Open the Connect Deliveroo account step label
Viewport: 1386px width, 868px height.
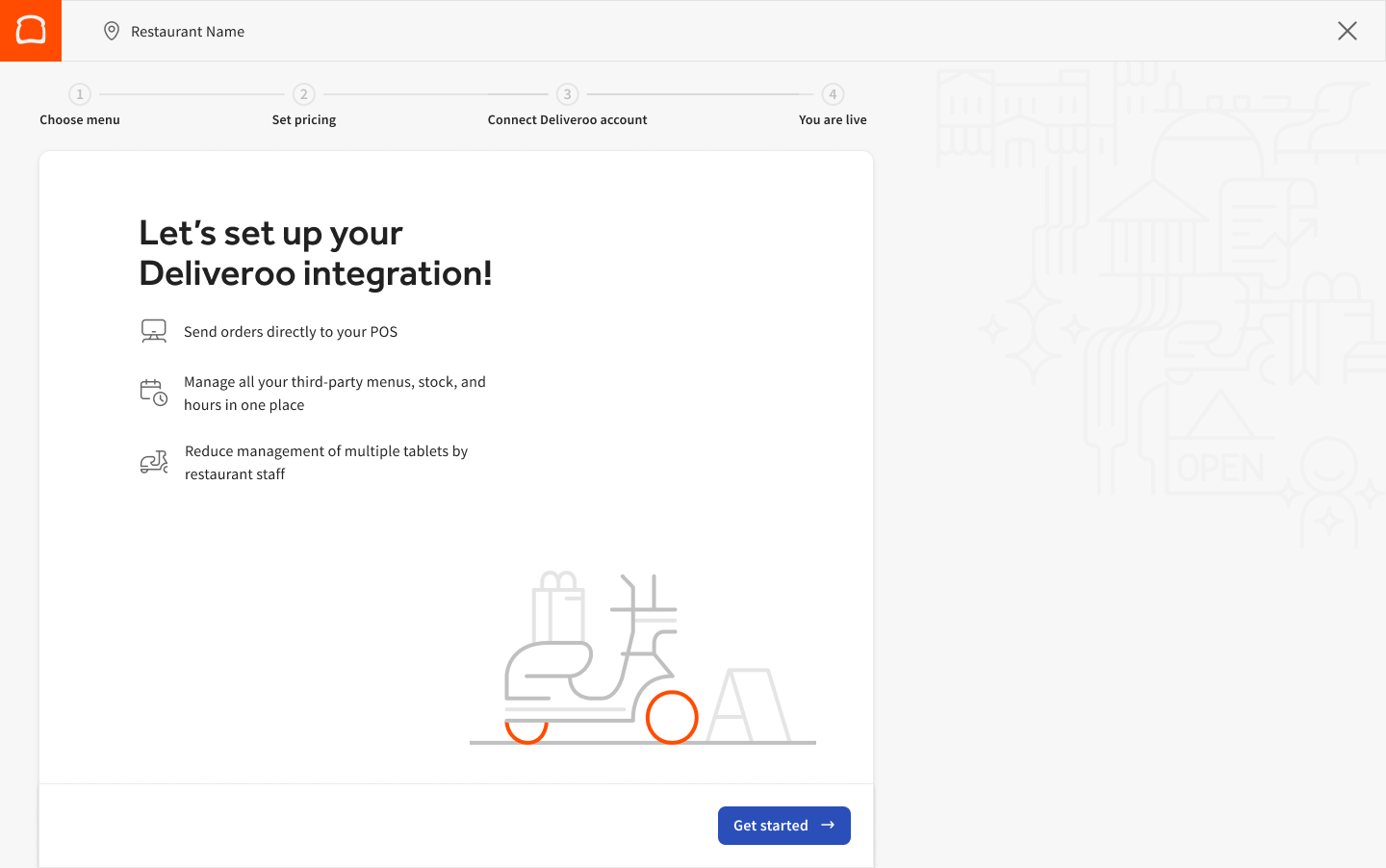(567, 120)
